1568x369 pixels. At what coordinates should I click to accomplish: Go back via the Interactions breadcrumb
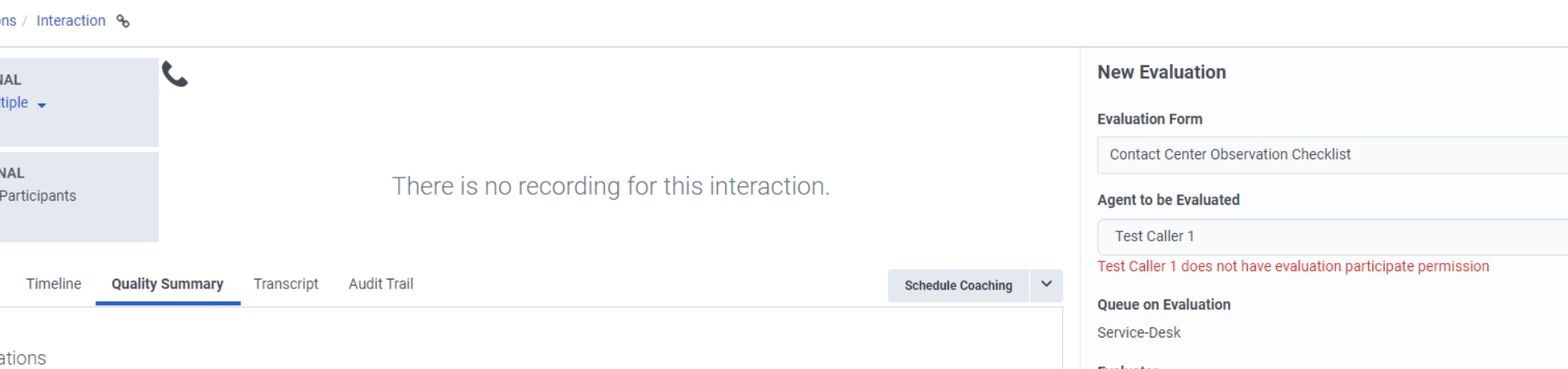[x=7, y=21]
